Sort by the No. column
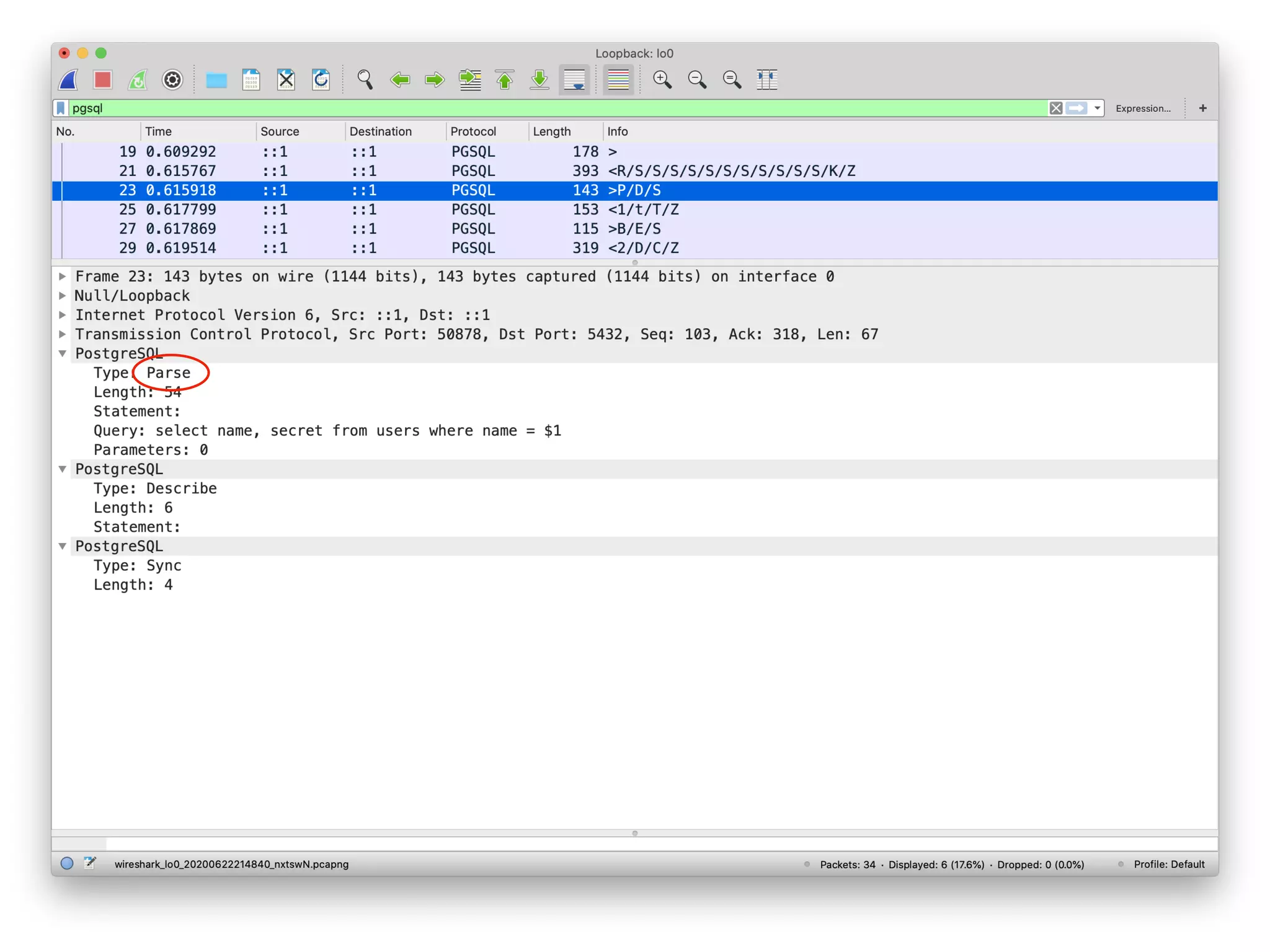Screen dimensions: 1270x952 pyautogui.click(x=96, y=131)
